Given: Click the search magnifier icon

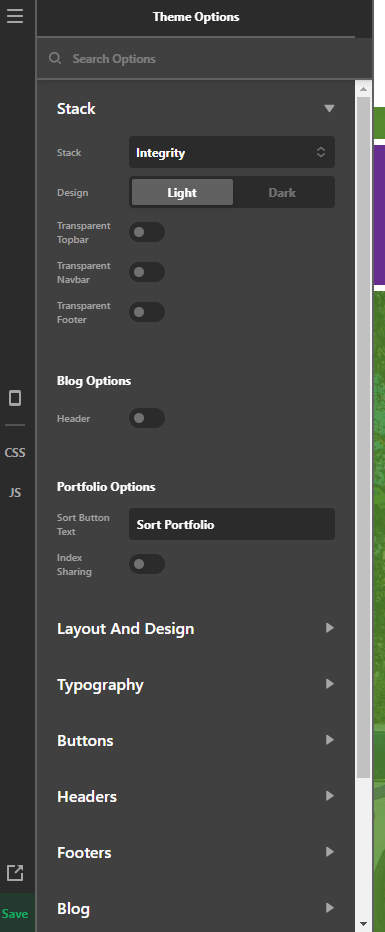Looking at the screenshot, I should (x=55, y=58).
